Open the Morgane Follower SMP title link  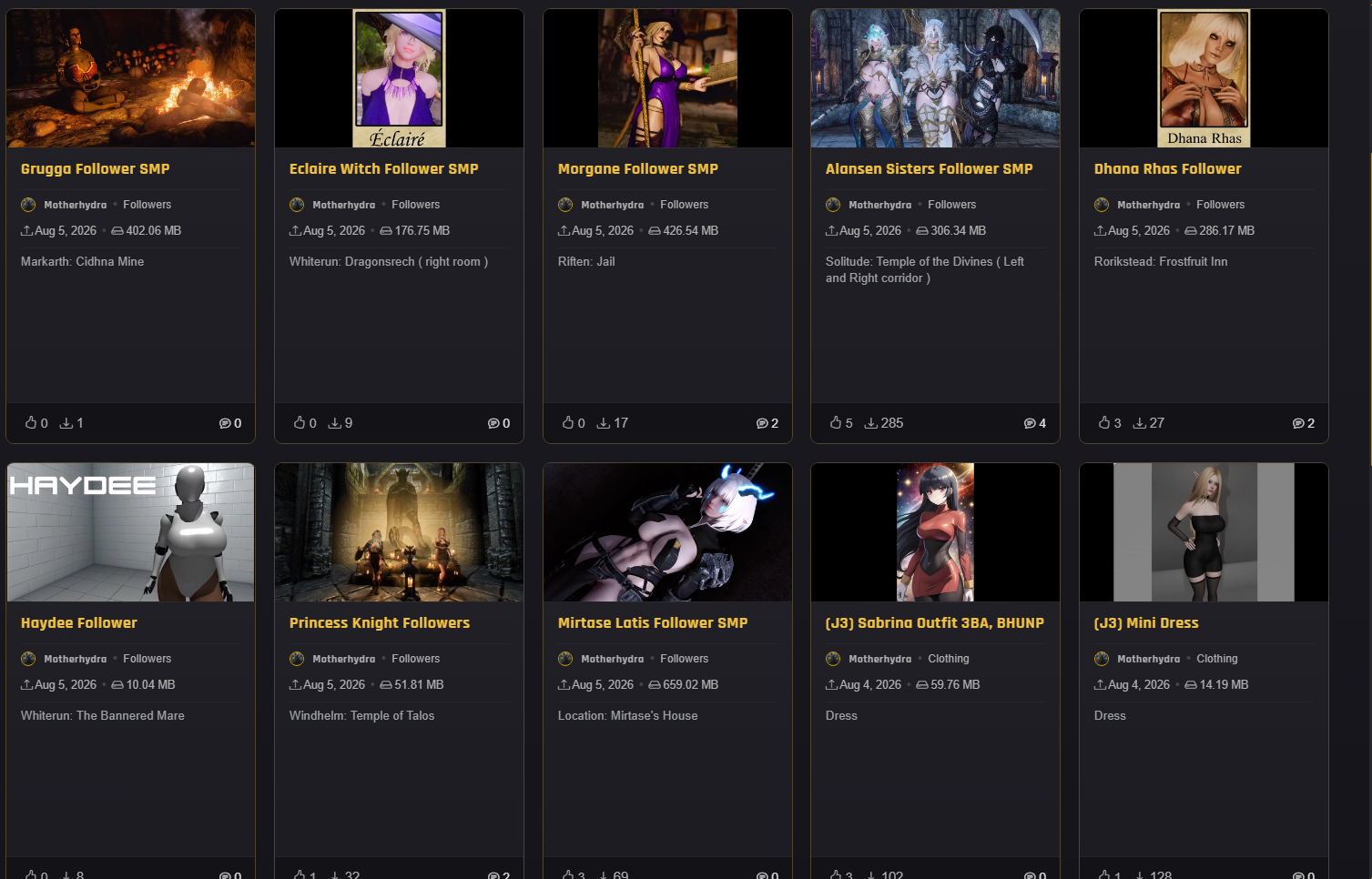638,169
